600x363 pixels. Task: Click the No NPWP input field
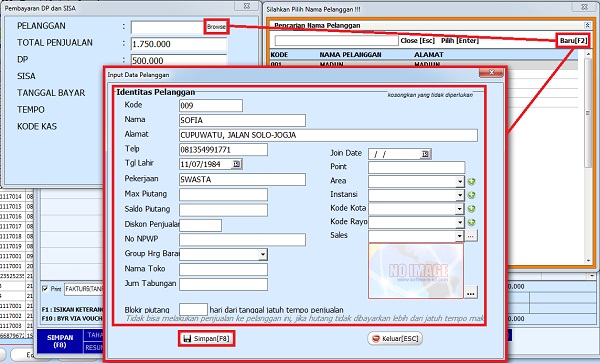(x=242, y=240)
